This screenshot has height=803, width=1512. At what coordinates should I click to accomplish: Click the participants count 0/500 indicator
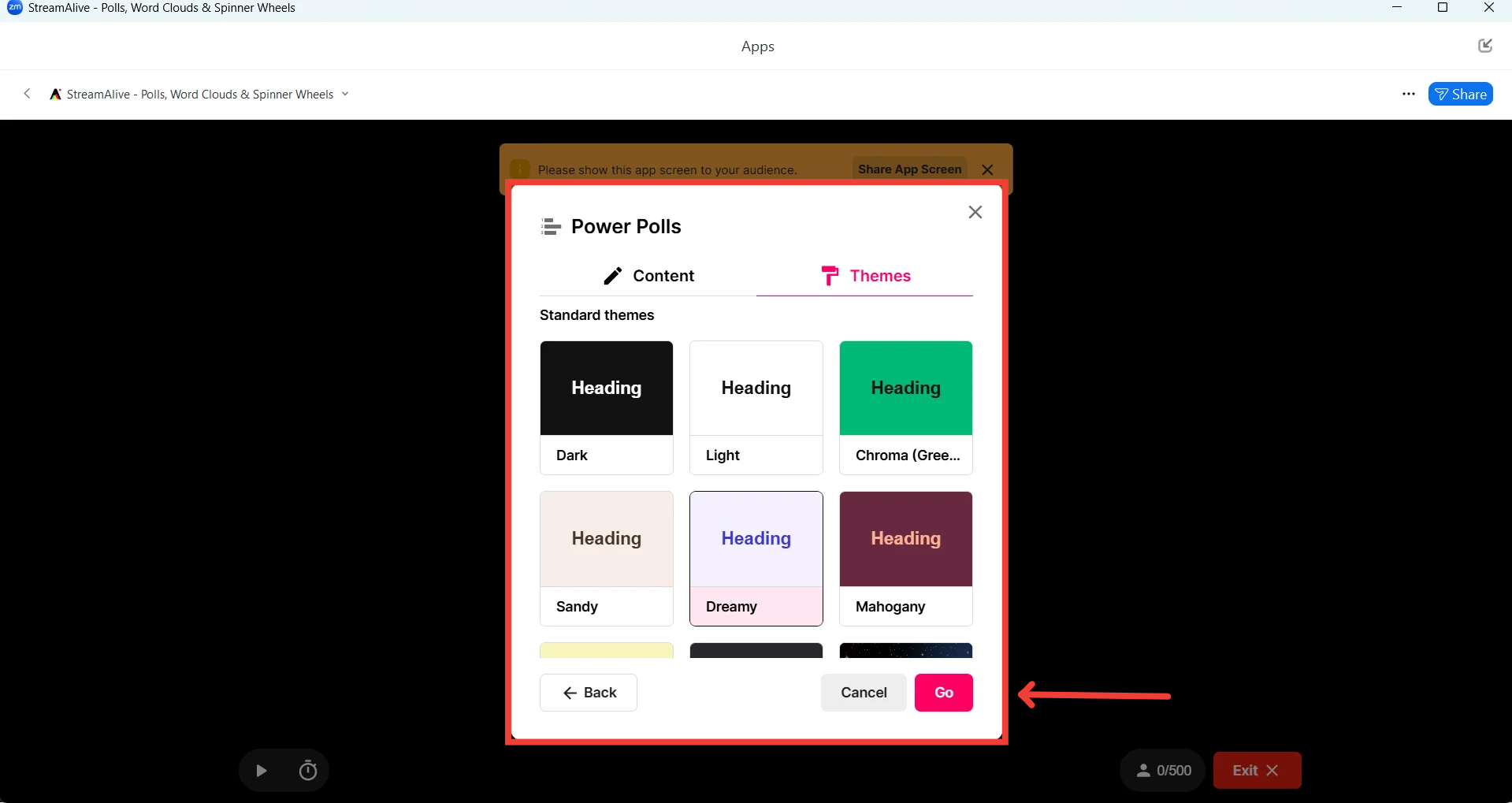1163,771
